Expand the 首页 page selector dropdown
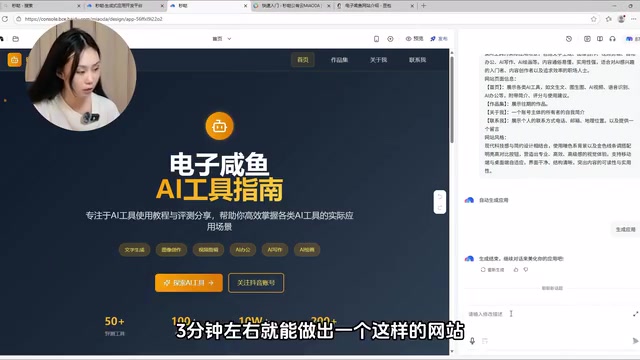 pos(222,39)
